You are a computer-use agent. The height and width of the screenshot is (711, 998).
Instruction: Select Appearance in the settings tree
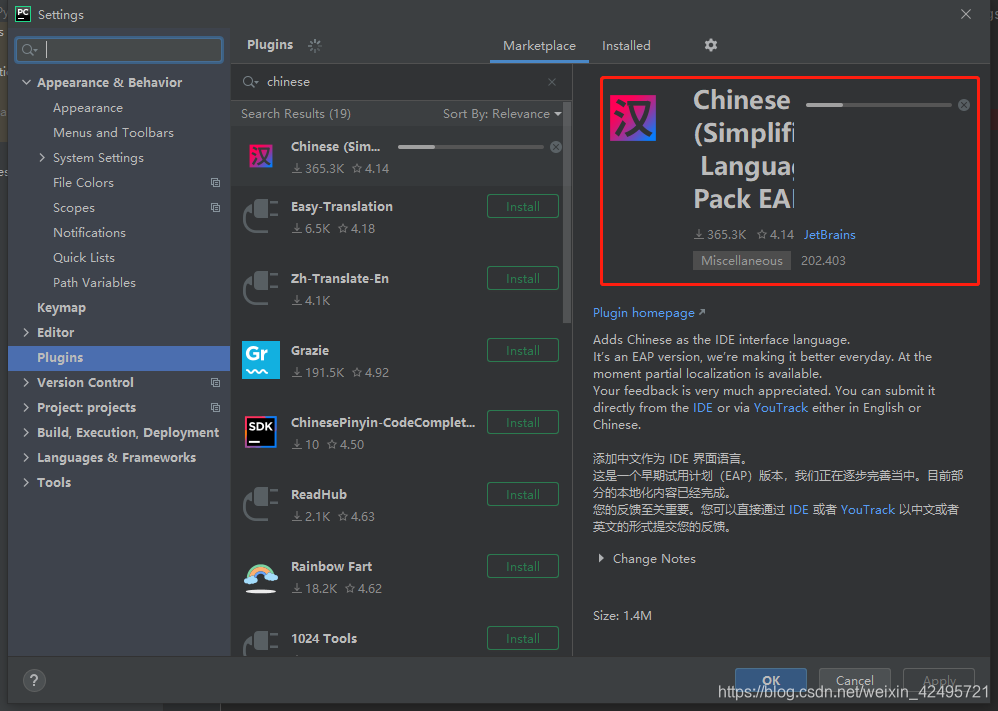coord(88,108)
